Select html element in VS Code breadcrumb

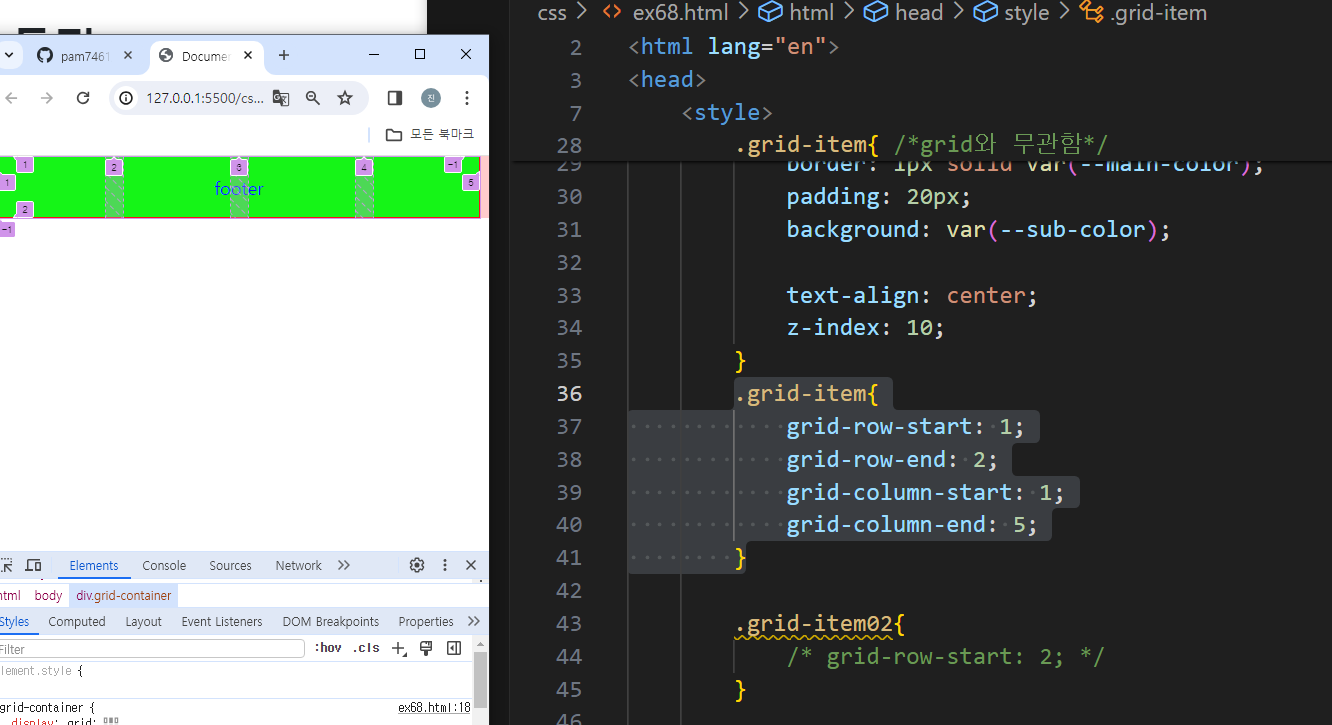point(797,12)
